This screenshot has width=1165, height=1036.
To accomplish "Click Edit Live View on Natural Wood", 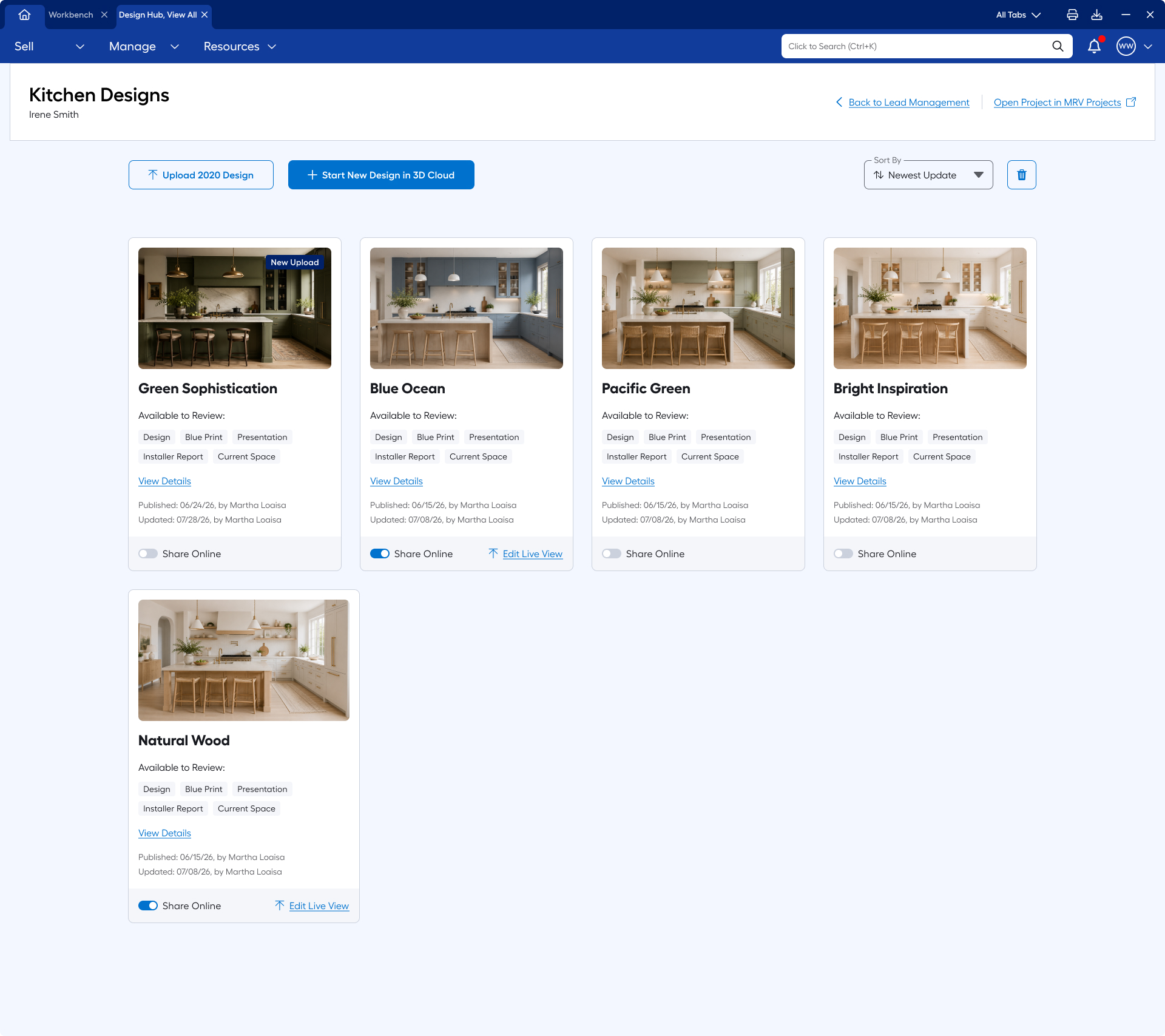I will tap(319, 906).
